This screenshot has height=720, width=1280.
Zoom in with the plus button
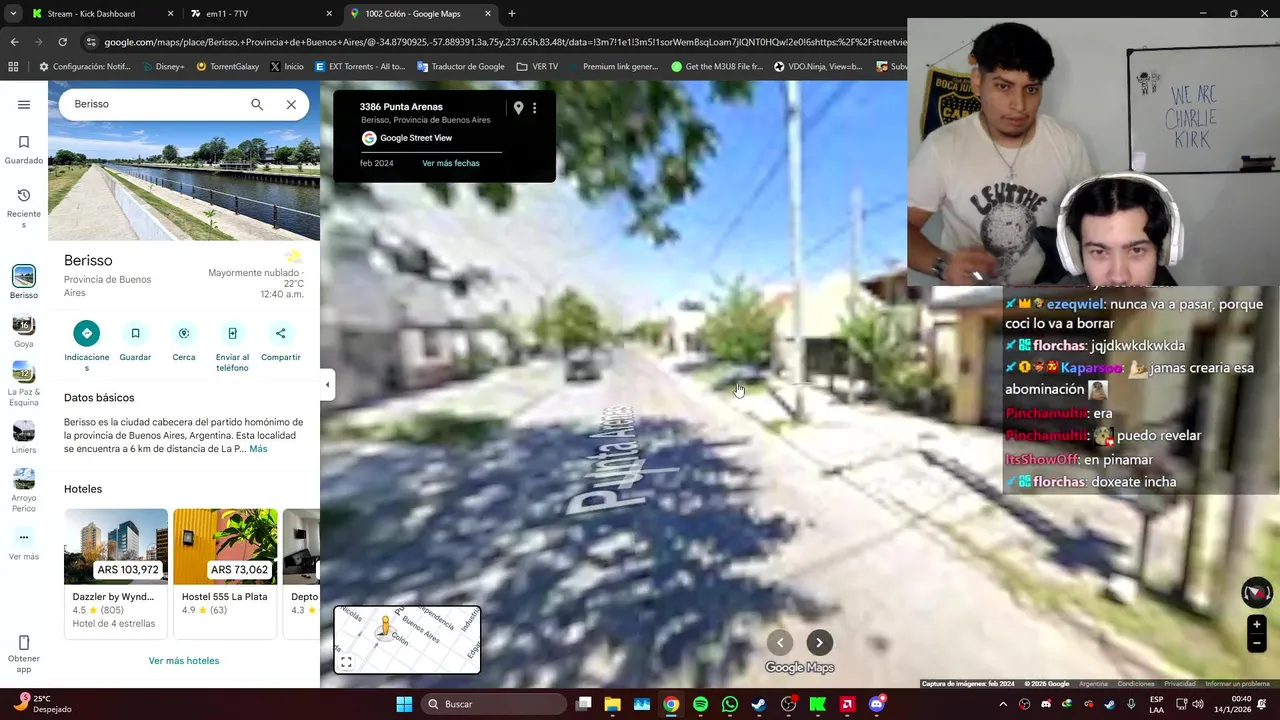point(1257,625)
